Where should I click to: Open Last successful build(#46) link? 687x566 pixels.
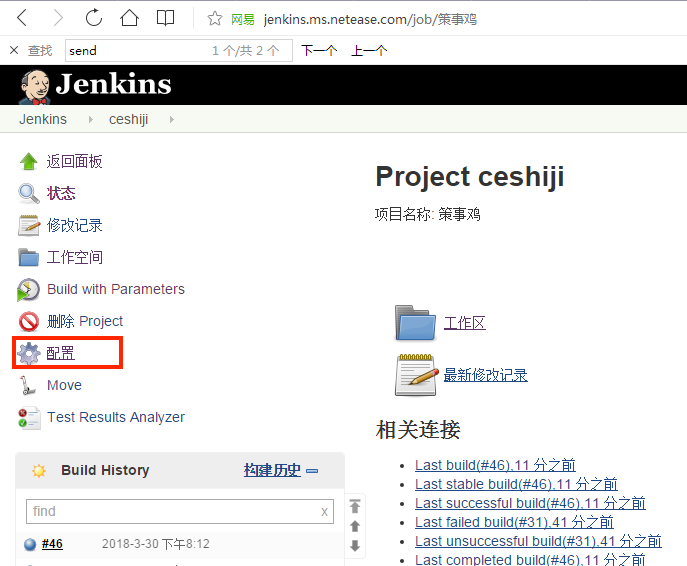pyautogui.click(x=530, y=503)
